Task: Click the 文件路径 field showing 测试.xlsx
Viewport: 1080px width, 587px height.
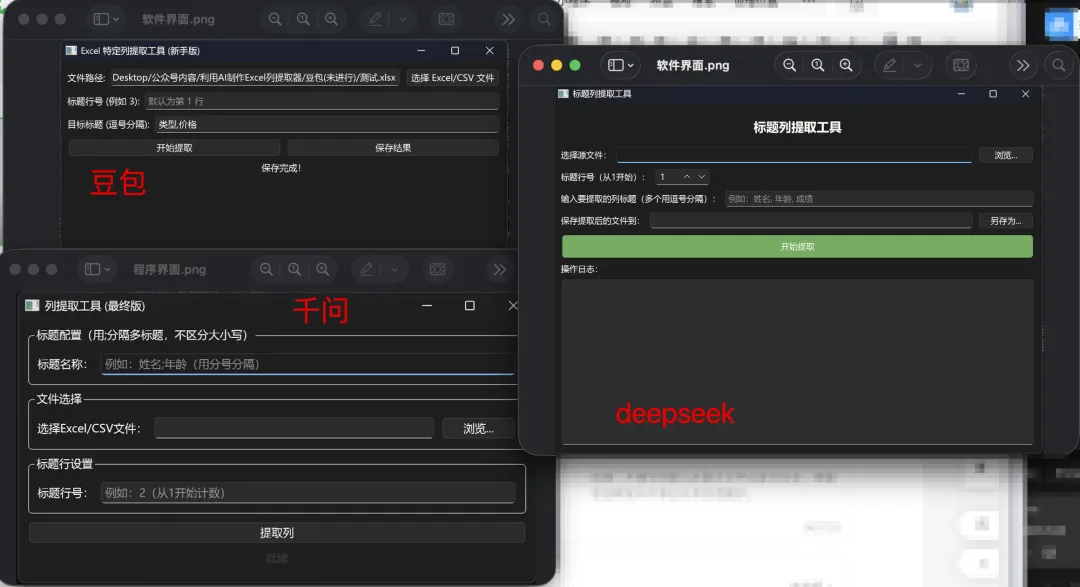Action: pos(254,78)
